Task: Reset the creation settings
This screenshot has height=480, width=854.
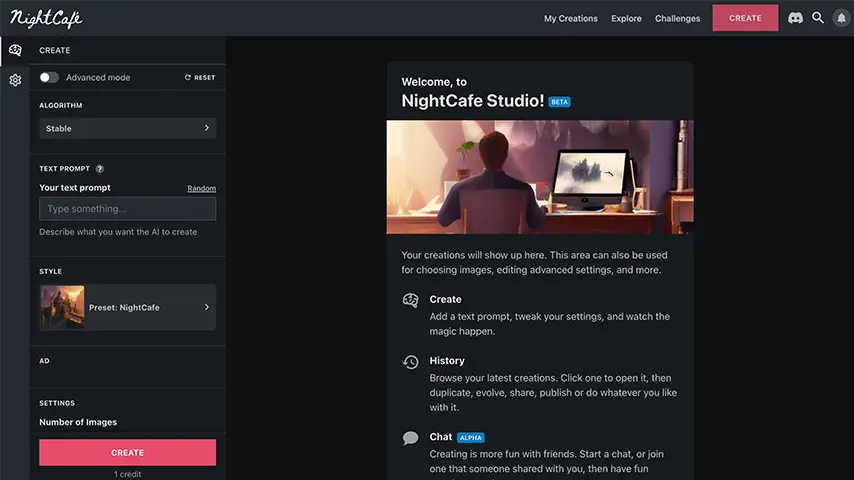Action: point(200,77)
